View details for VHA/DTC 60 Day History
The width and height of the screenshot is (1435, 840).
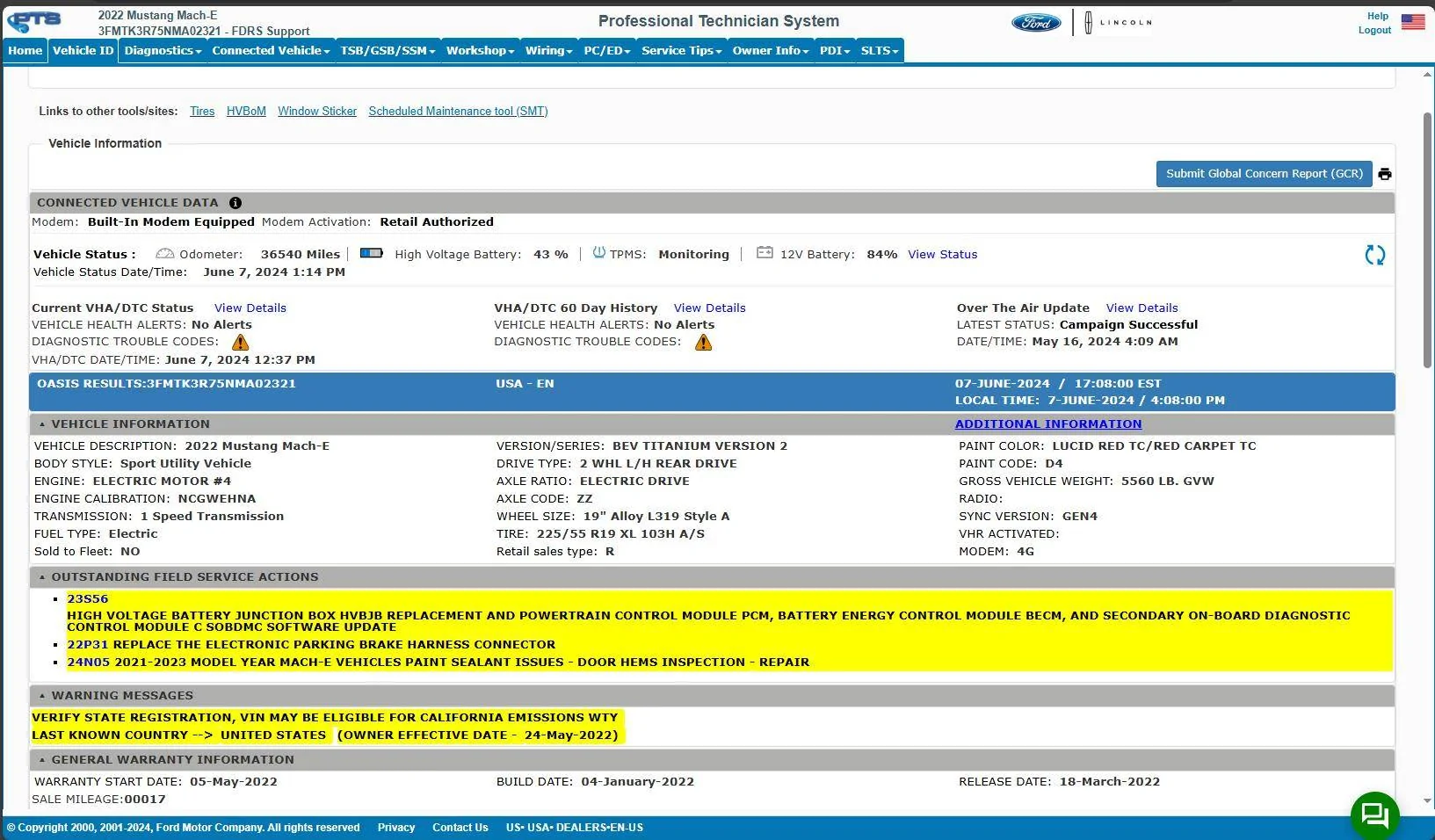tap(709, 308)
